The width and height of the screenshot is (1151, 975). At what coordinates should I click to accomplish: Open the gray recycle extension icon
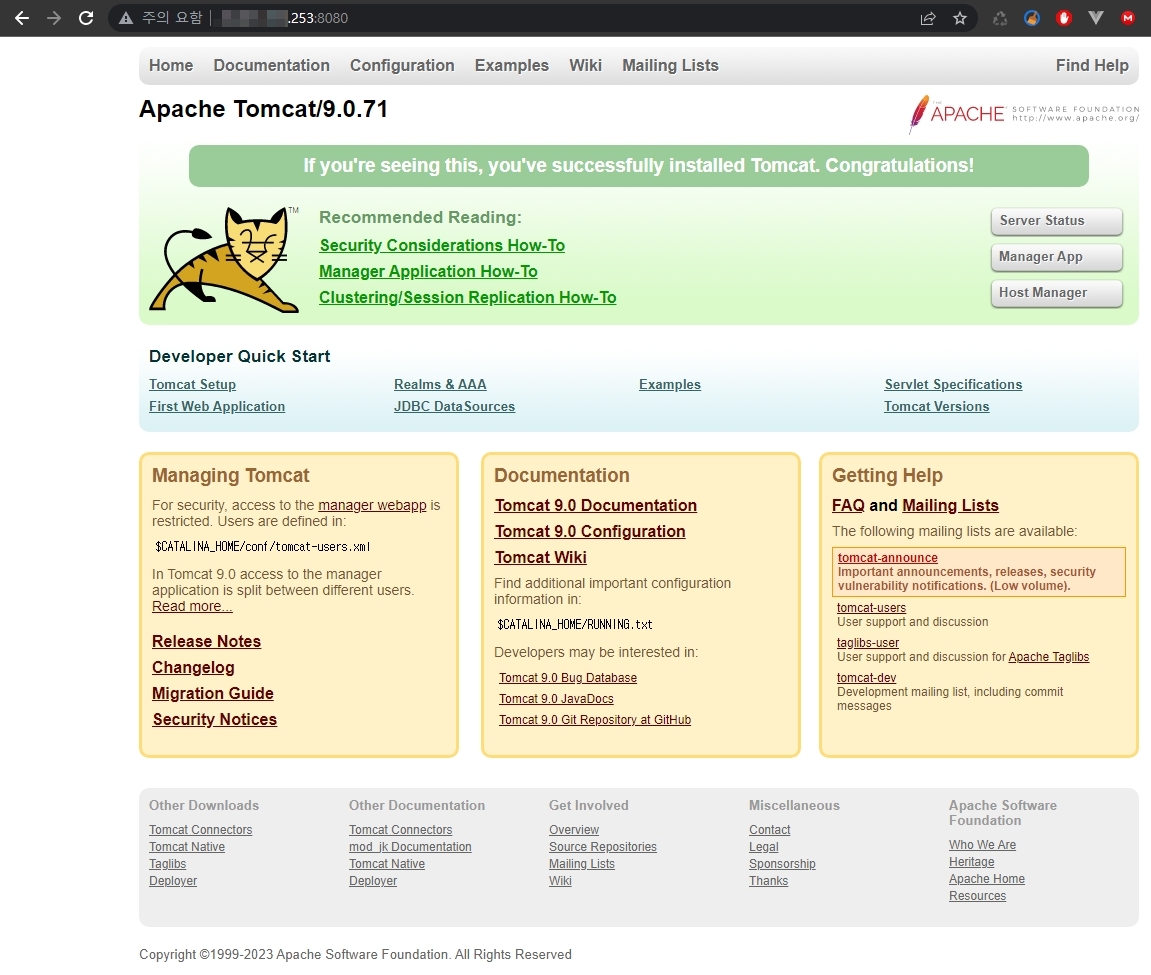point(1000,18)
